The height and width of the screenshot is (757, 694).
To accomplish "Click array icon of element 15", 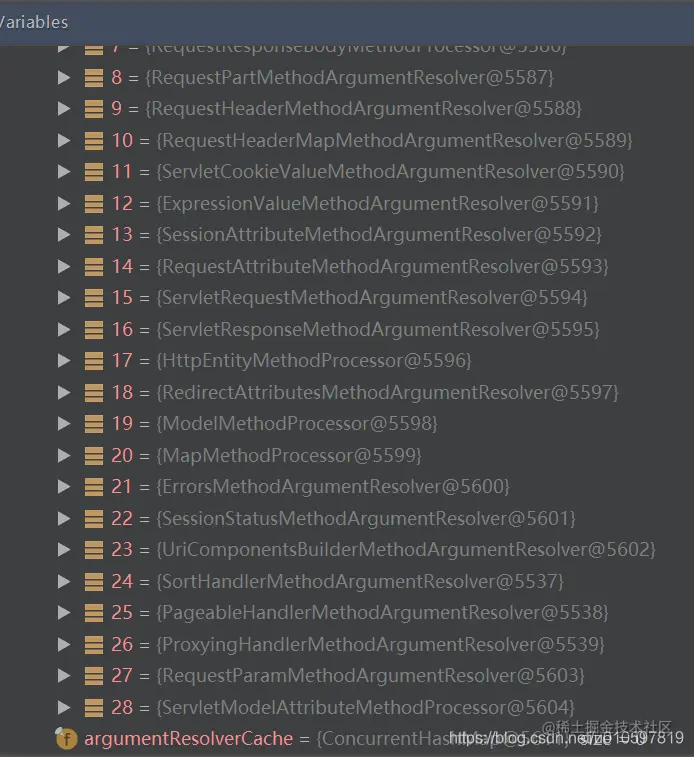I will [x=94, y=298].
